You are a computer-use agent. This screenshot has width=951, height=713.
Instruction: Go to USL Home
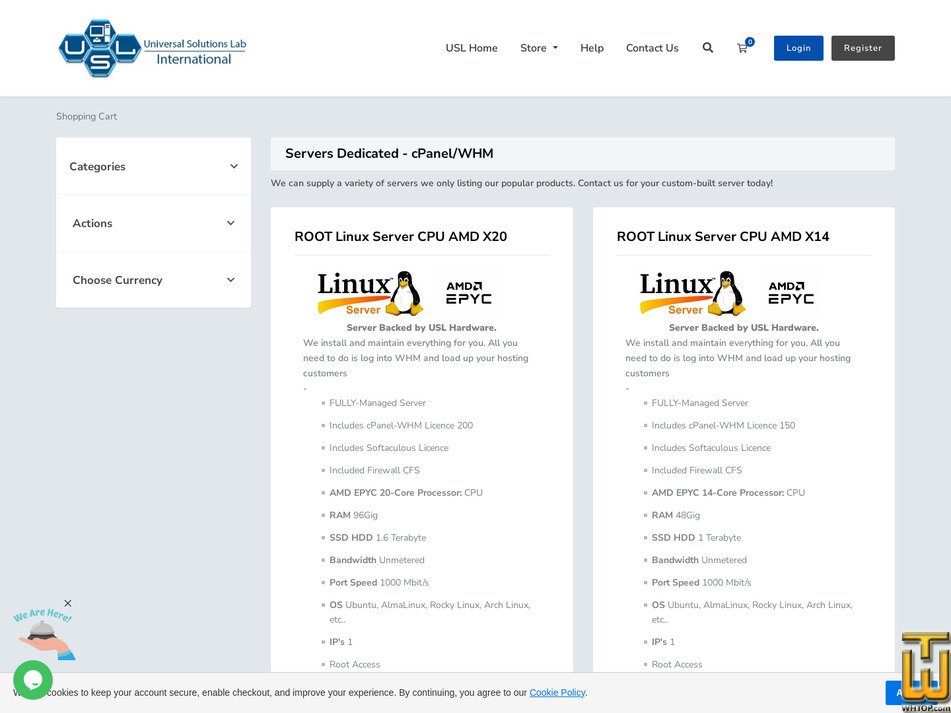471,48
